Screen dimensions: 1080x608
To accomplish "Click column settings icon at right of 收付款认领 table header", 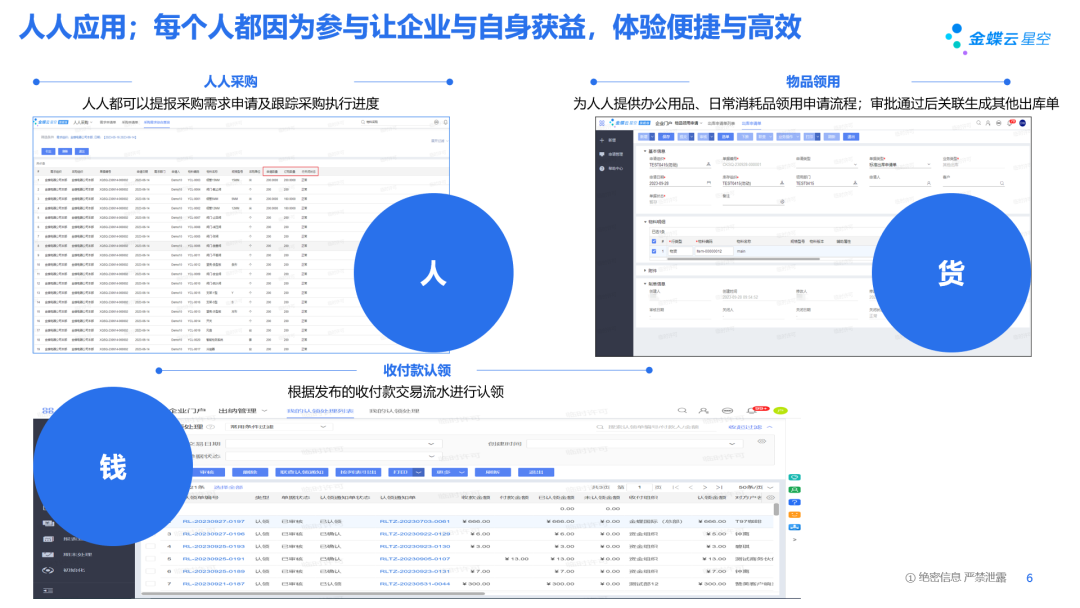I will coord(770,497).
